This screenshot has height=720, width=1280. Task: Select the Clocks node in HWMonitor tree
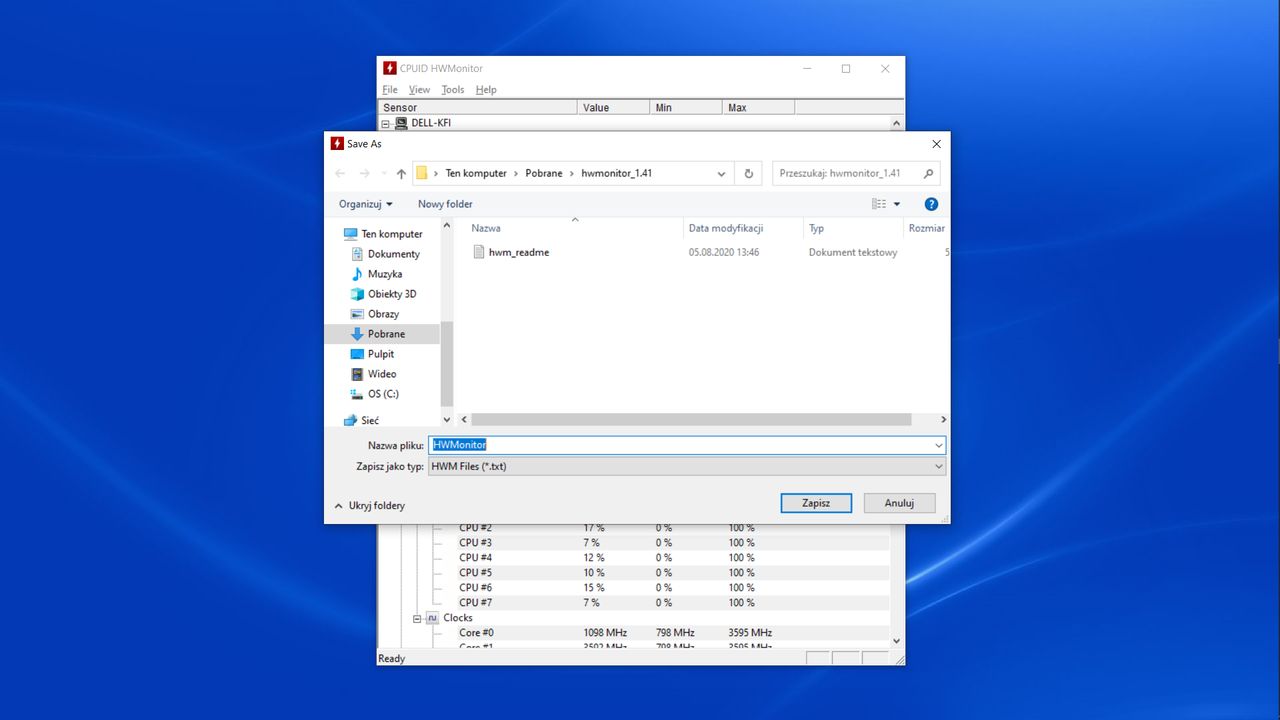tap(458, 618)
